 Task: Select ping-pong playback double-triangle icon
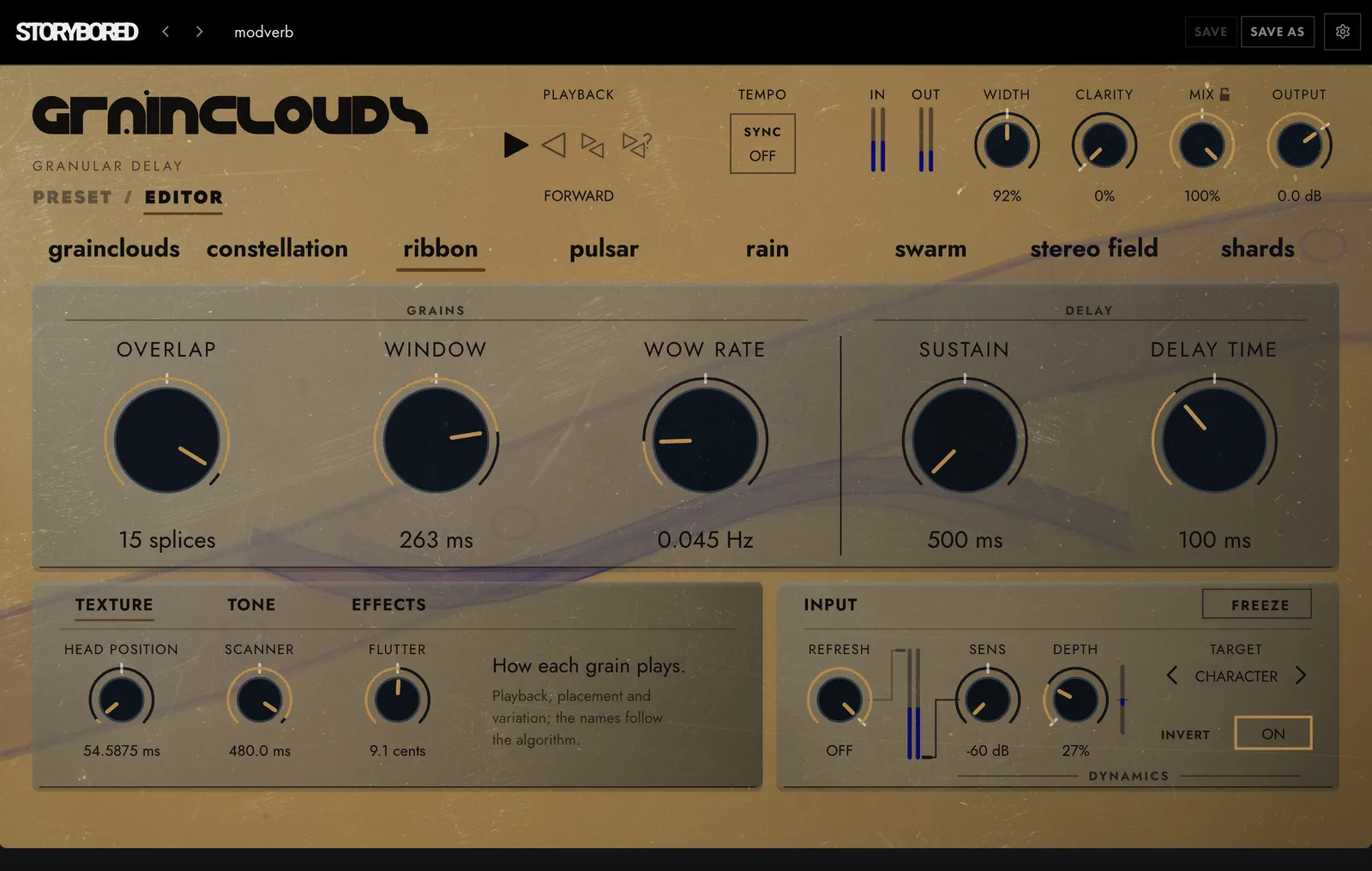[593, 145]
